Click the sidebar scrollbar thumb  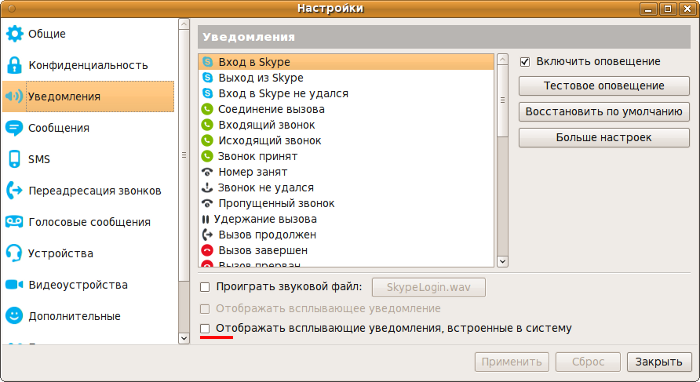click(x=183, y=155)
